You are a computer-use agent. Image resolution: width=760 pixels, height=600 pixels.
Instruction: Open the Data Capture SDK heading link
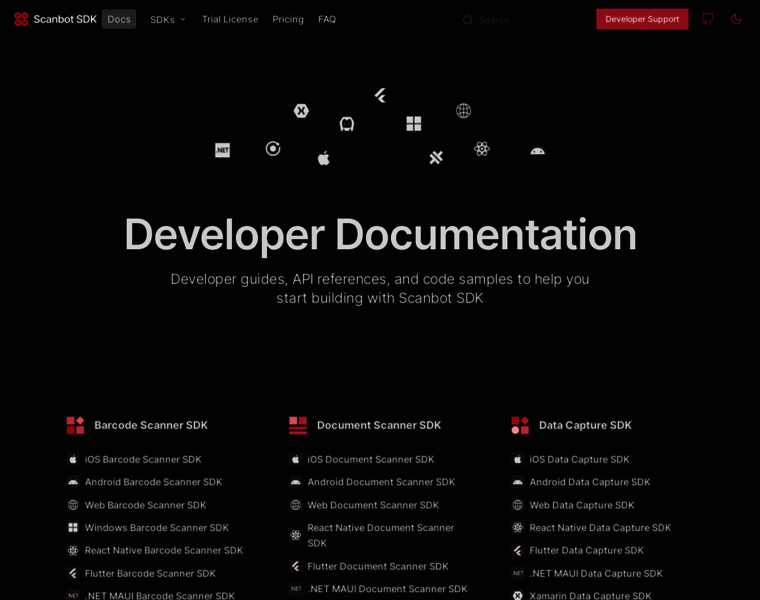click(585, 425)
